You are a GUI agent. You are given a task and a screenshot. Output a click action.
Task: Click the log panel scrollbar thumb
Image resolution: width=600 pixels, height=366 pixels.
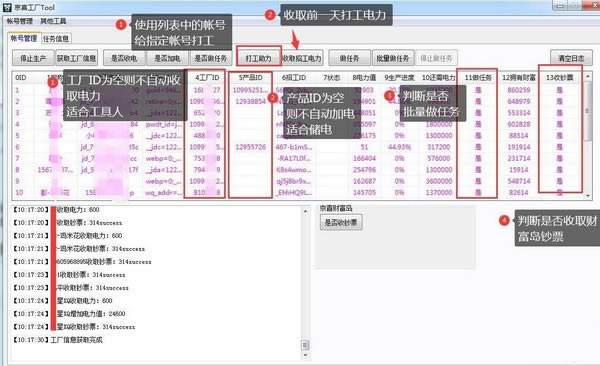305,345
